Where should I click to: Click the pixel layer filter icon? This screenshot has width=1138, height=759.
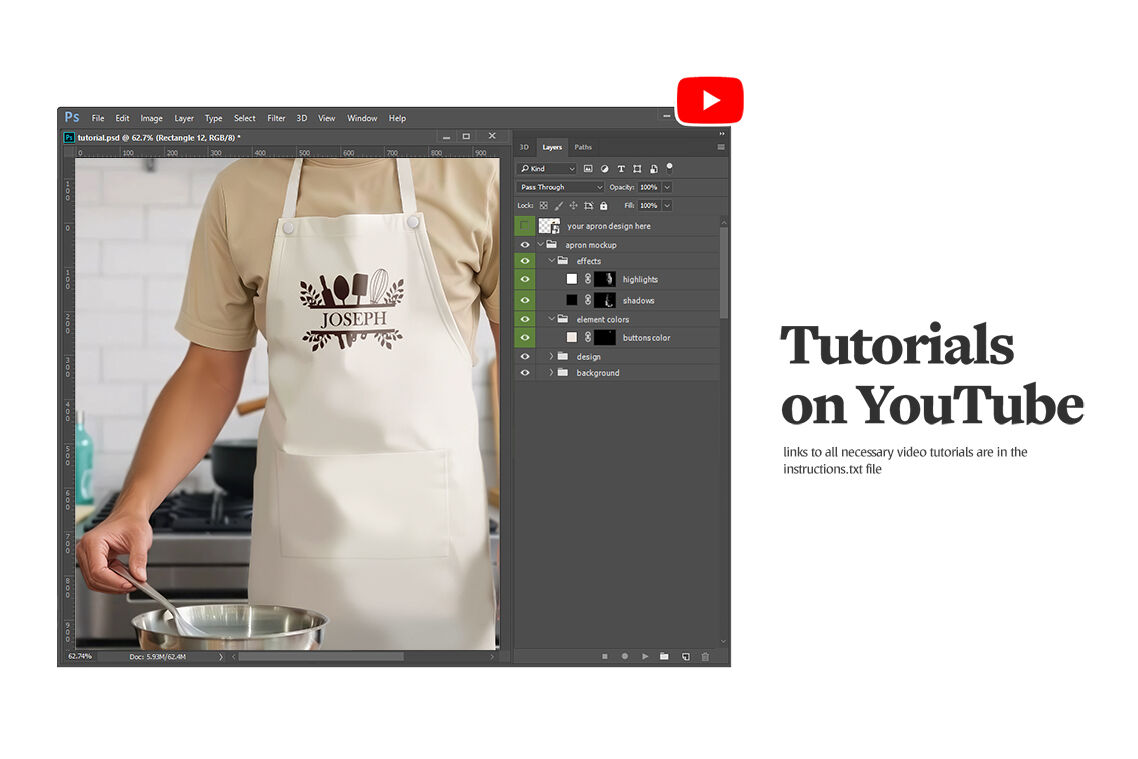pos(588,169)
